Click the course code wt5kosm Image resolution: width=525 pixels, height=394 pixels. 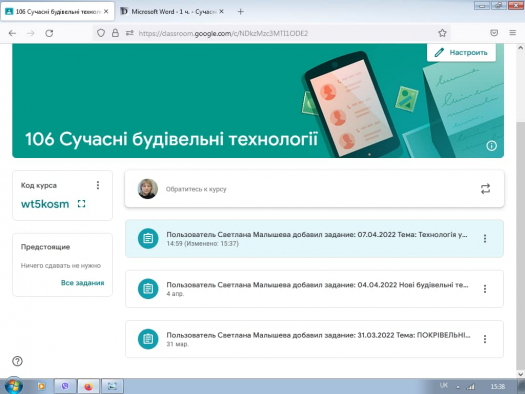point(45,204)
